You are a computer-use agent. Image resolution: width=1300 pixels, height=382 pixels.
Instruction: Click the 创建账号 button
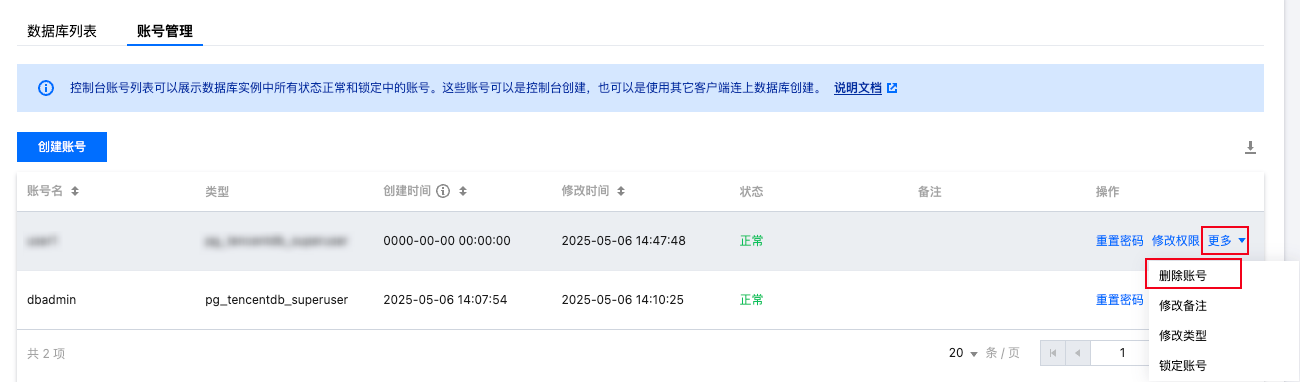(62, 147)
